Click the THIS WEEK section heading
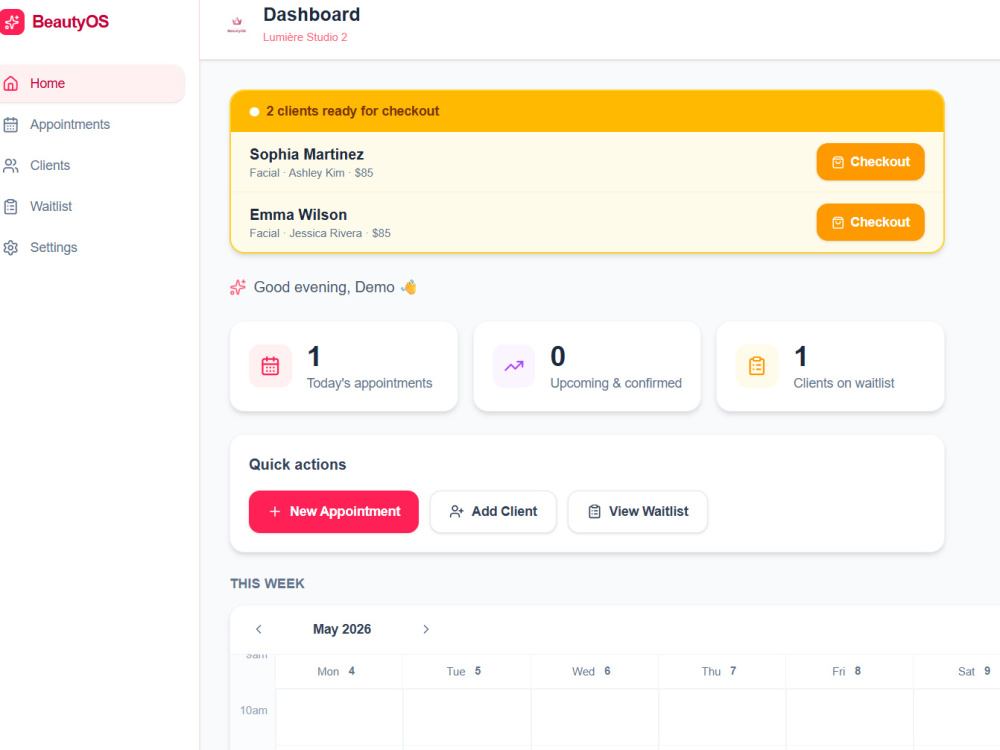Screen dimensions: 1000x750 tap(267, 584)
